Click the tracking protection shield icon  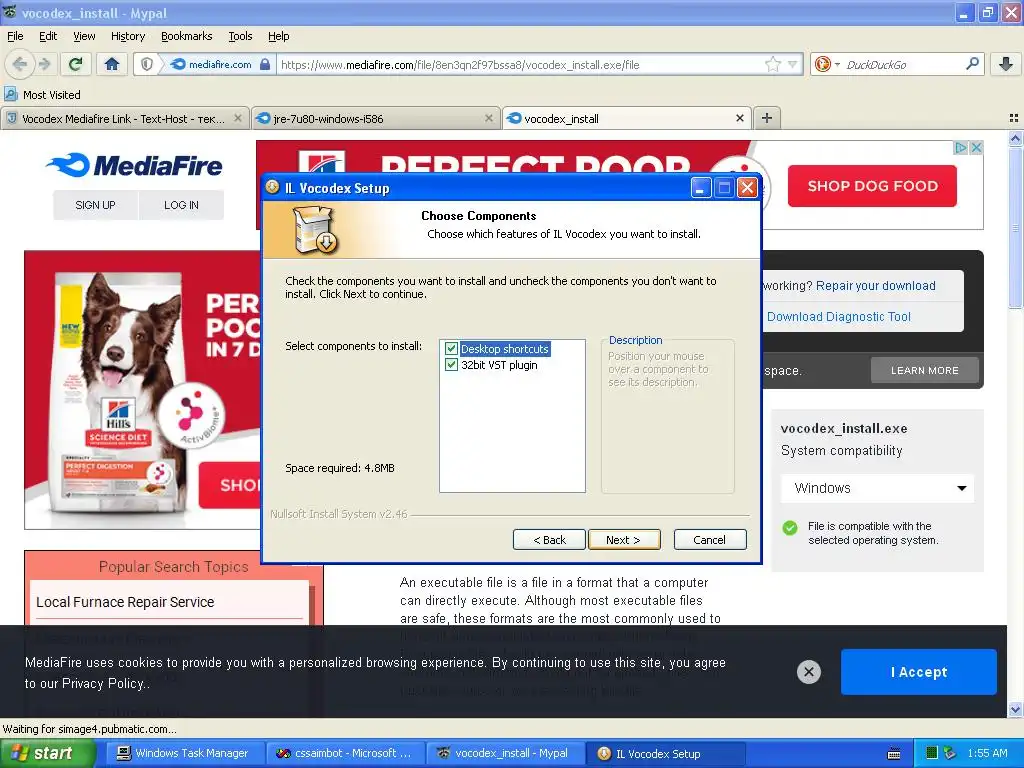(x=147, y=64)
